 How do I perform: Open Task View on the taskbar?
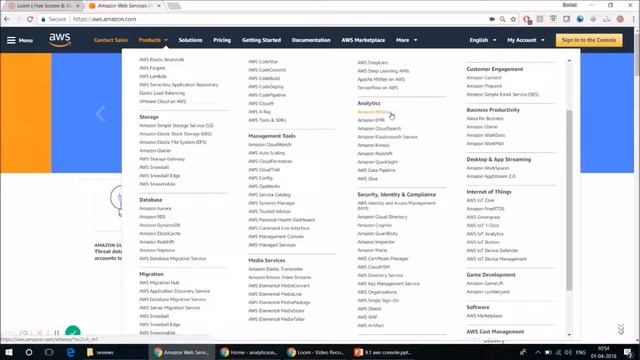click(x=49, y=352)
